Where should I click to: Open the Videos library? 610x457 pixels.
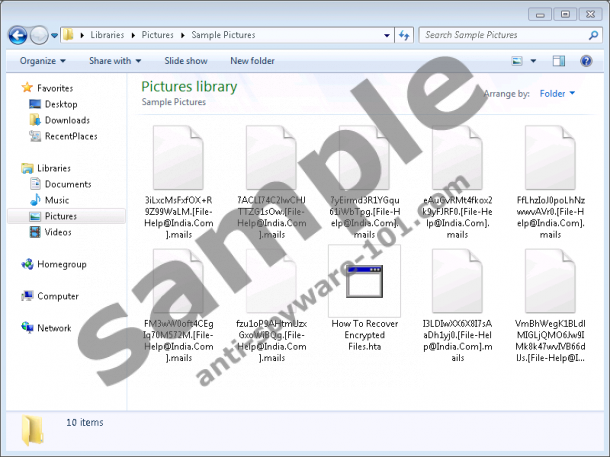coord(58,232)
